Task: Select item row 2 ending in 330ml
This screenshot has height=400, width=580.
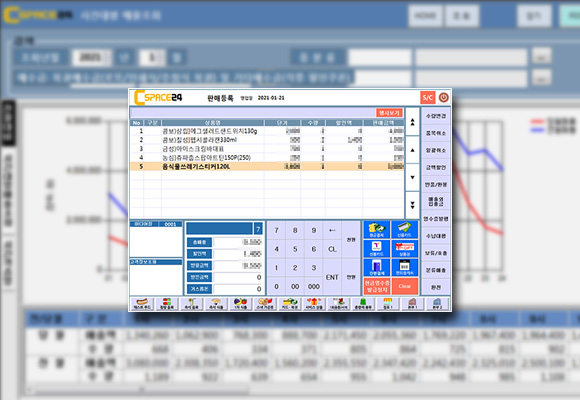Action: [x=267, y=140]
